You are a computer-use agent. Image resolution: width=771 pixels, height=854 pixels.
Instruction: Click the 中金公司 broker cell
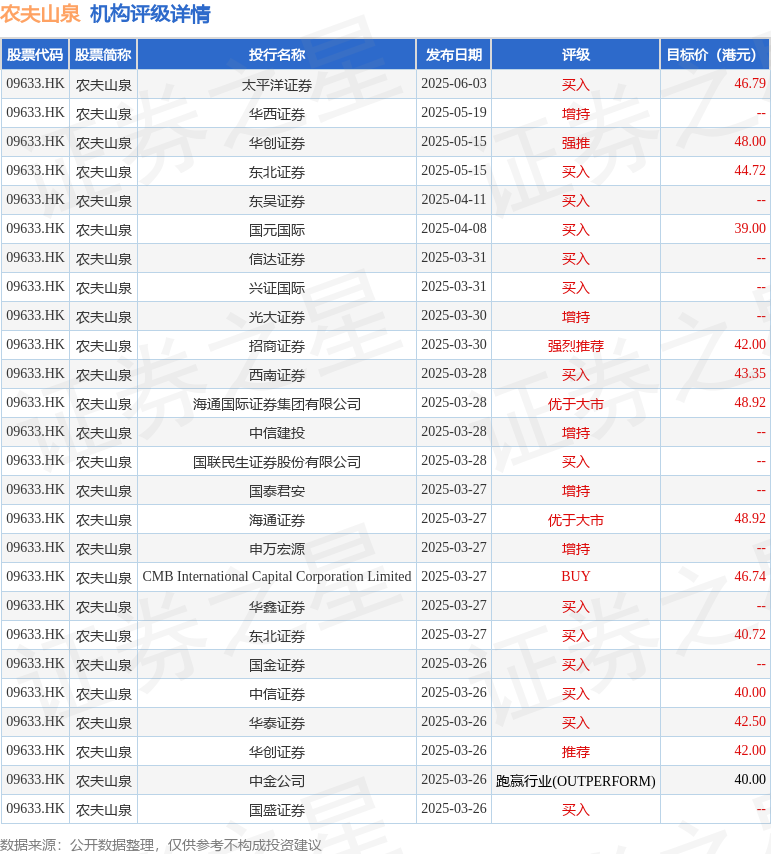point(277,781)
